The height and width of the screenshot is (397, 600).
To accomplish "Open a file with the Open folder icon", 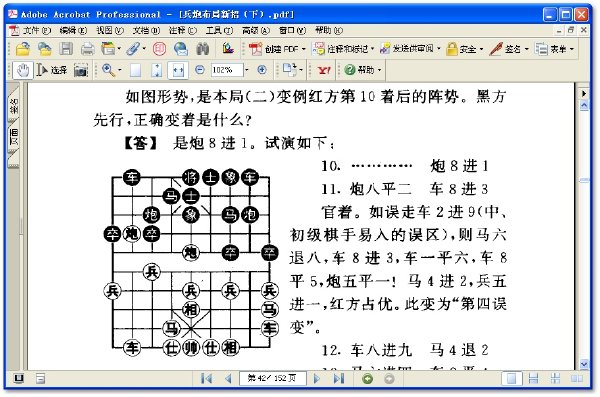I will coord(23,49).
